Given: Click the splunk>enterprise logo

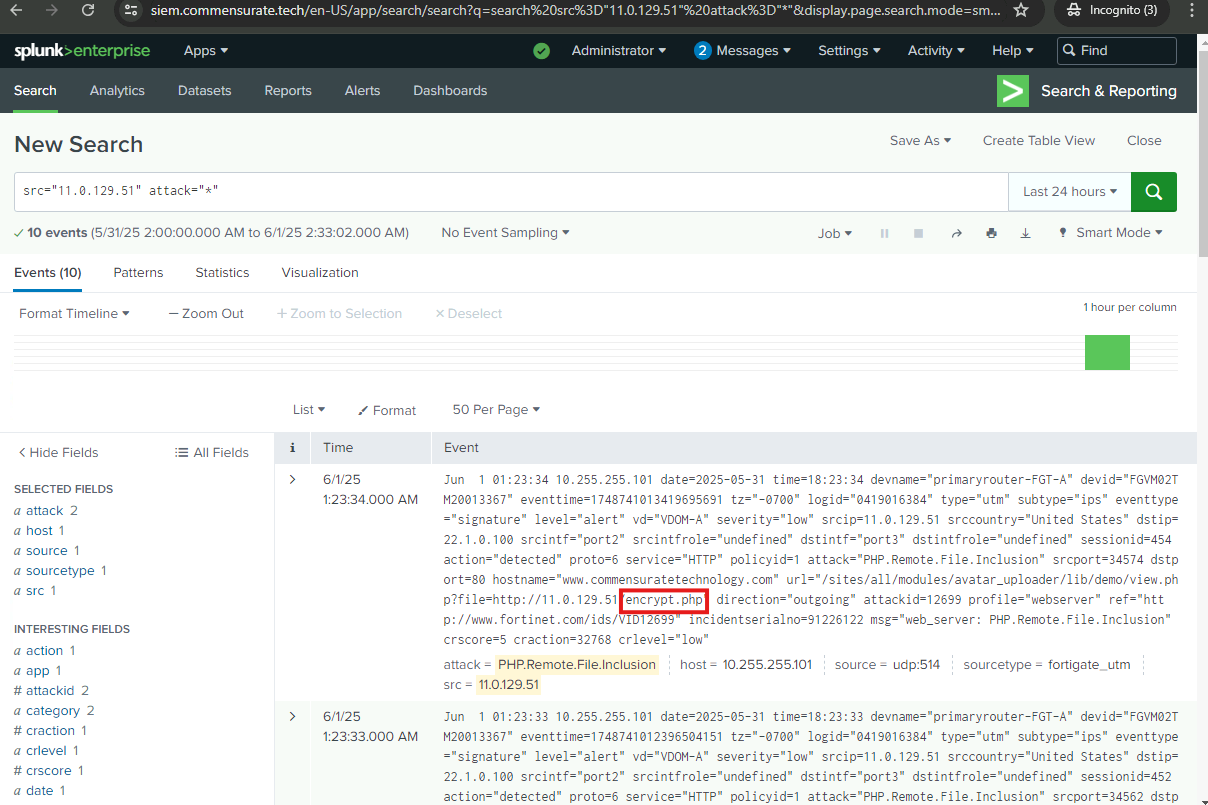Looking at the screenshot, I should (x=82, y=51).
